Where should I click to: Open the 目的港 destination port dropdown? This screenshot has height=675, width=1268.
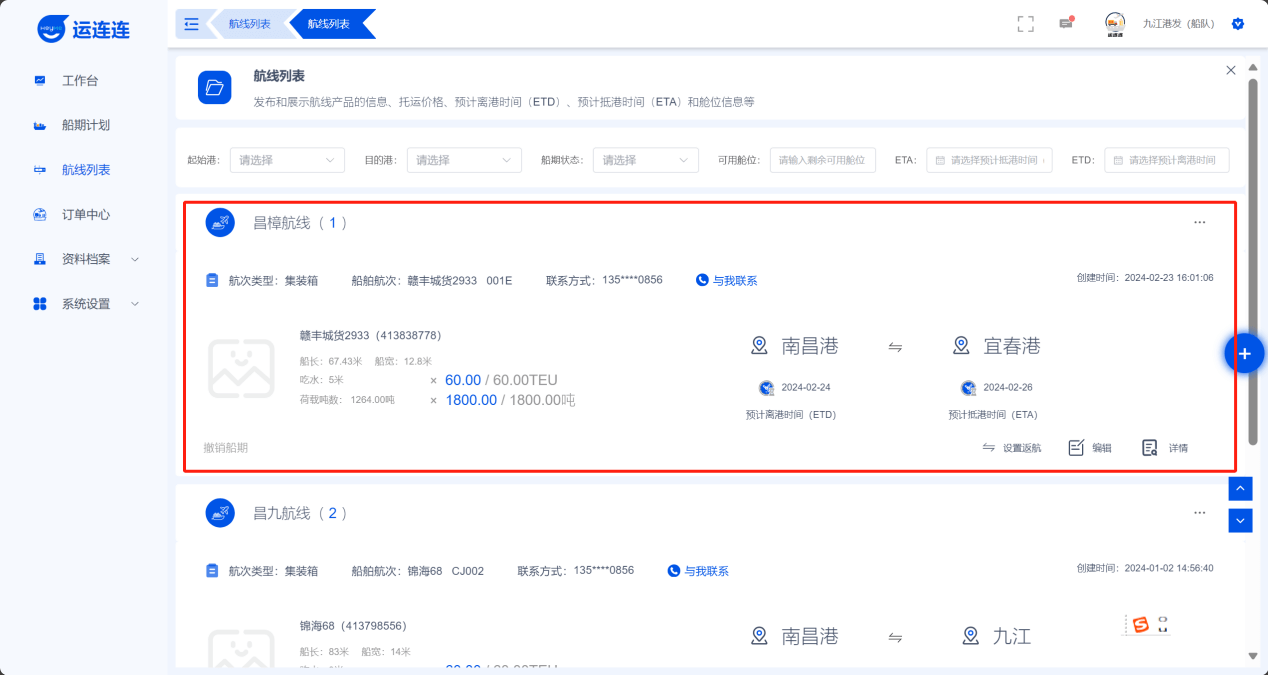[x=464, y=160]
